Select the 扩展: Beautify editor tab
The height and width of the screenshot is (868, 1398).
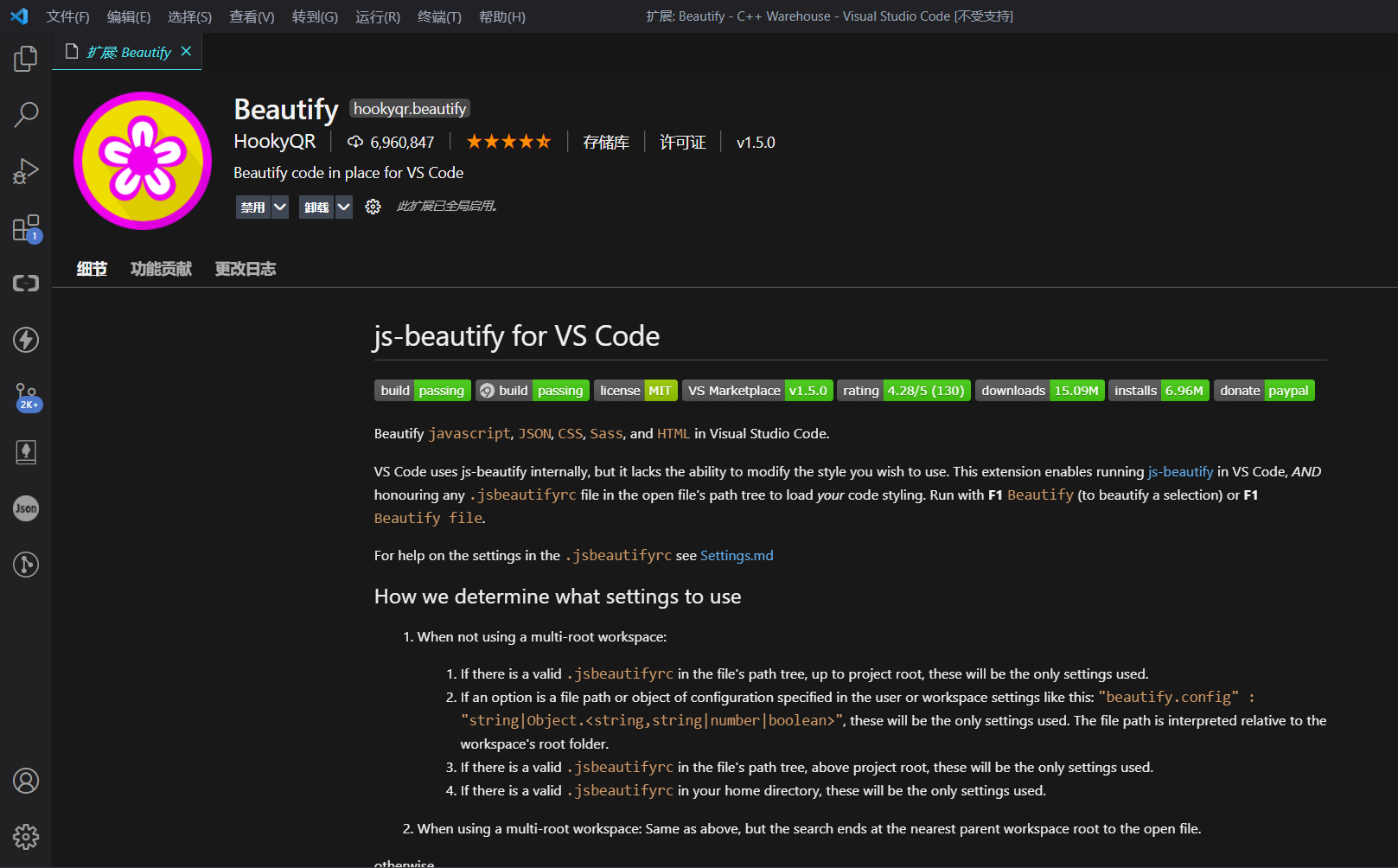pos(127,52)
